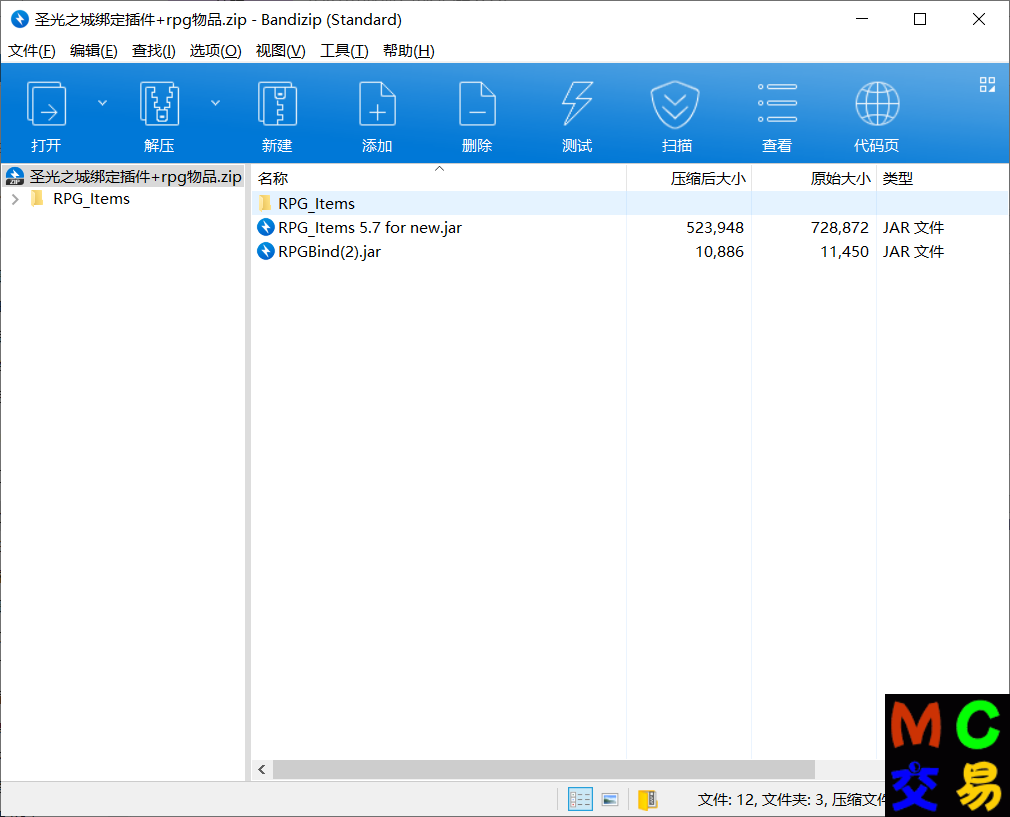Open the Find (查找) menu
This screenshot has height=817, width=1010.
coord(154,51)
